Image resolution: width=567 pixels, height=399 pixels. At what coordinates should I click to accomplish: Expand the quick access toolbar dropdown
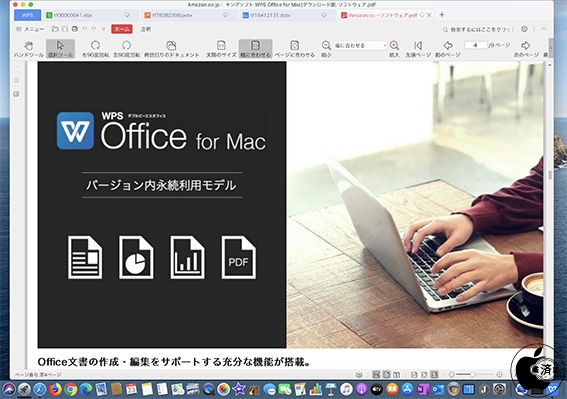104,29
